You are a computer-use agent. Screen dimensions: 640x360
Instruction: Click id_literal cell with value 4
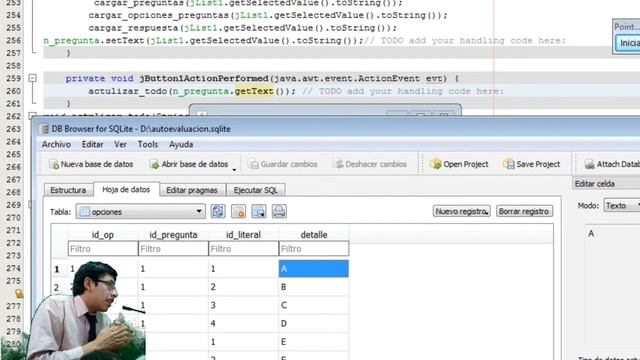pyautogui.click(x=243, y=324)
